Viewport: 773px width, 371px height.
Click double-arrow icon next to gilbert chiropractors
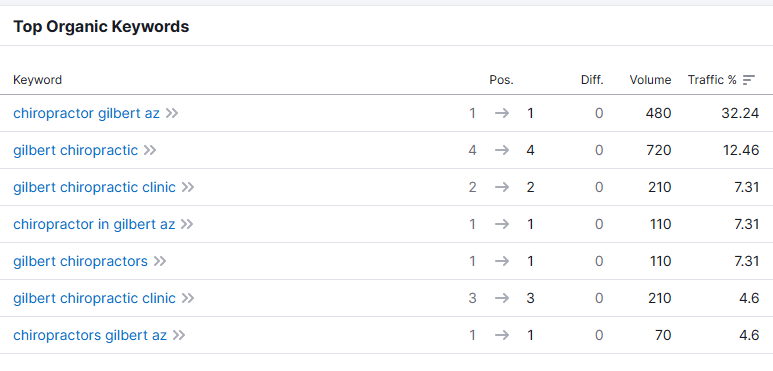[160, 261]
